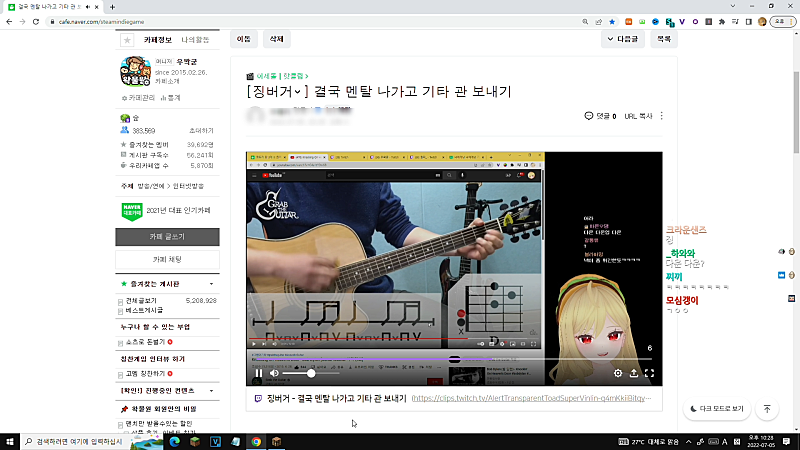This screenshot has width=800, height=450.
Task: Open the post more-options kebab menu
Action: click(662, 116)
